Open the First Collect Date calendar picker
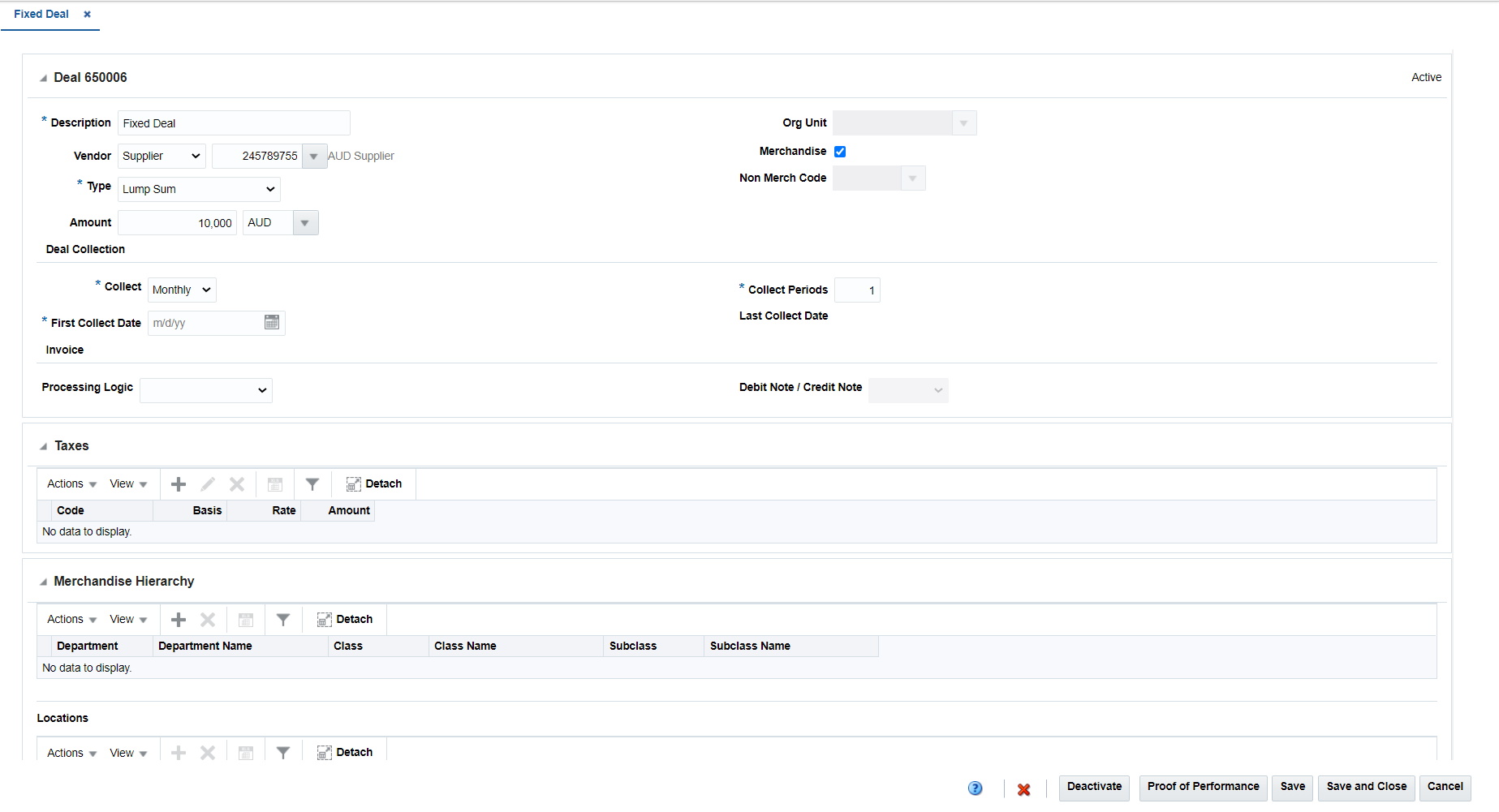The width and height of the screenshot is (1499, 812). pyautogui.click(x=272, y=323)
